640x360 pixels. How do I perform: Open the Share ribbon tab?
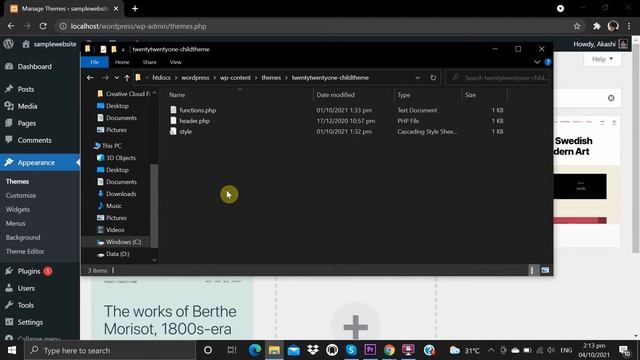click(149, 62)
